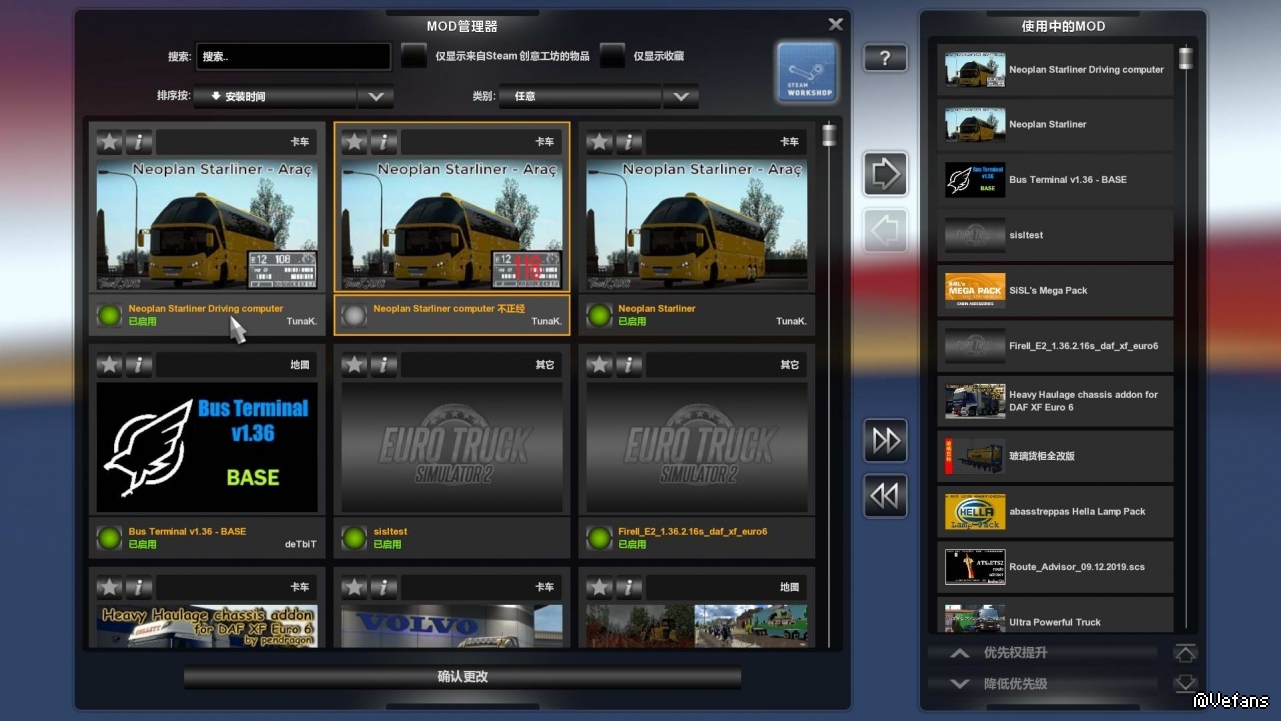Screen dimensions: 1281x721
Task: Click the move-to-bottom icon beside 降低优先级
Action: point(1185,684)
